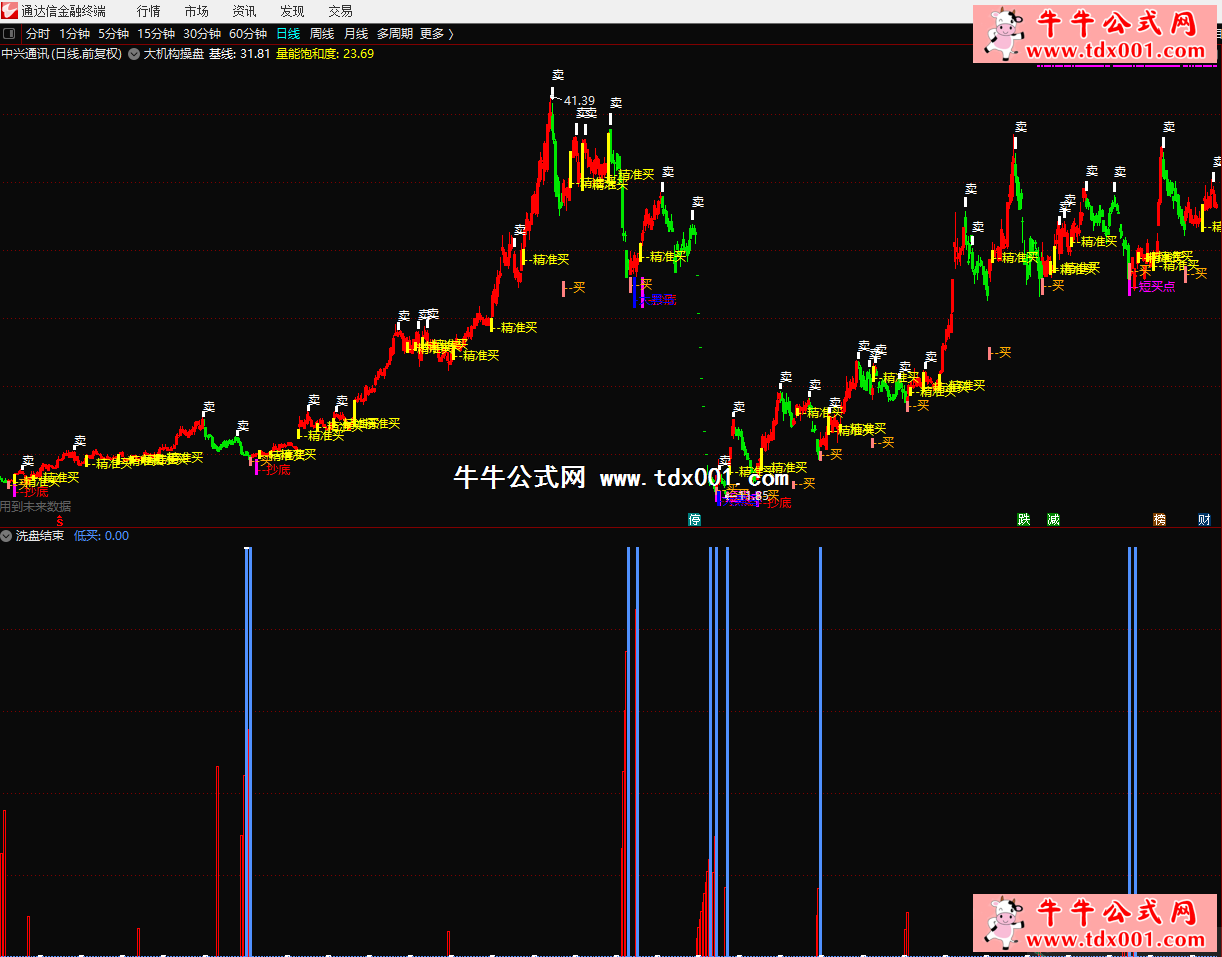Viewport: 1222px width, 957px height.
Task: Expand the 更多 periods menu
Action: [436, 33]
